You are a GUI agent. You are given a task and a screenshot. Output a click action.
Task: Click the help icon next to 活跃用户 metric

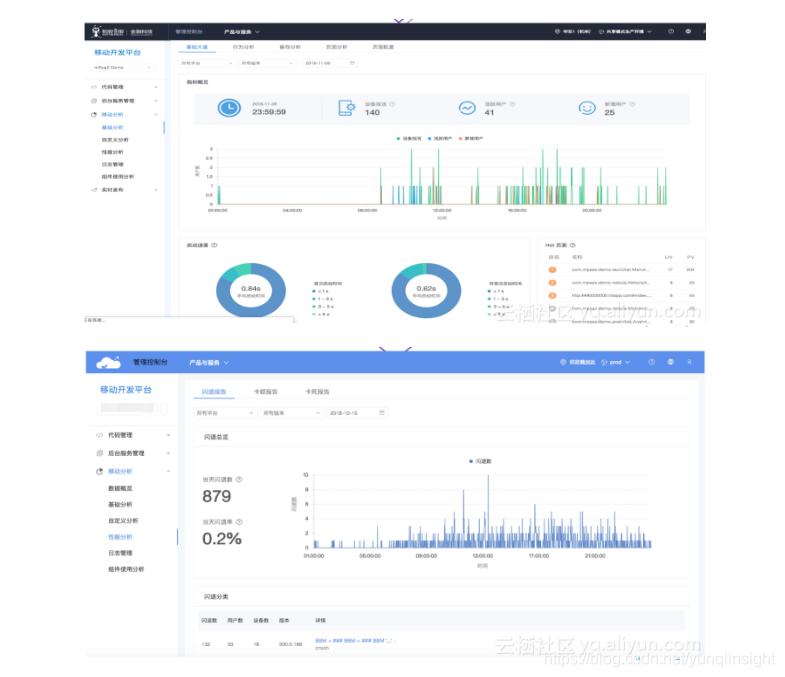pos(512,104)
